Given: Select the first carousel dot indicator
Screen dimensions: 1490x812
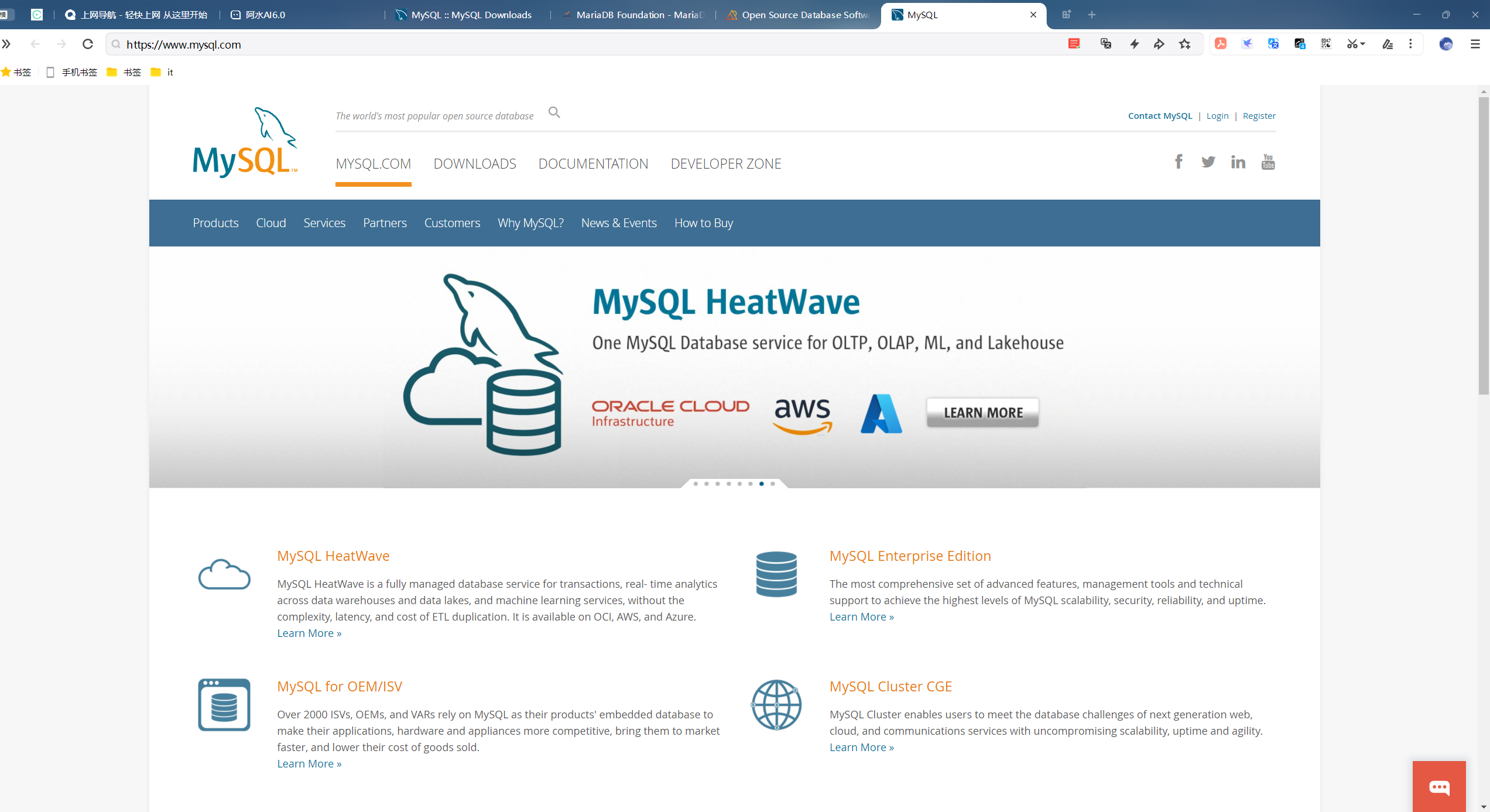Looking at the screenshot, I should pyautogui.click(x=696, y=484).
